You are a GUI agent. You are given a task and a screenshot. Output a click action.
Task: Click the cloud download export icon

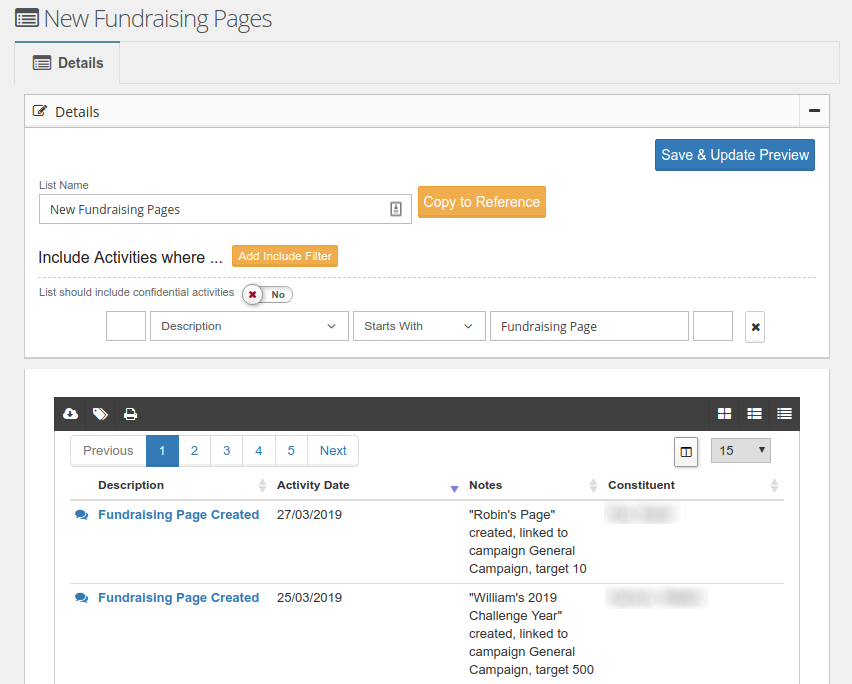[x=71, y=414]
